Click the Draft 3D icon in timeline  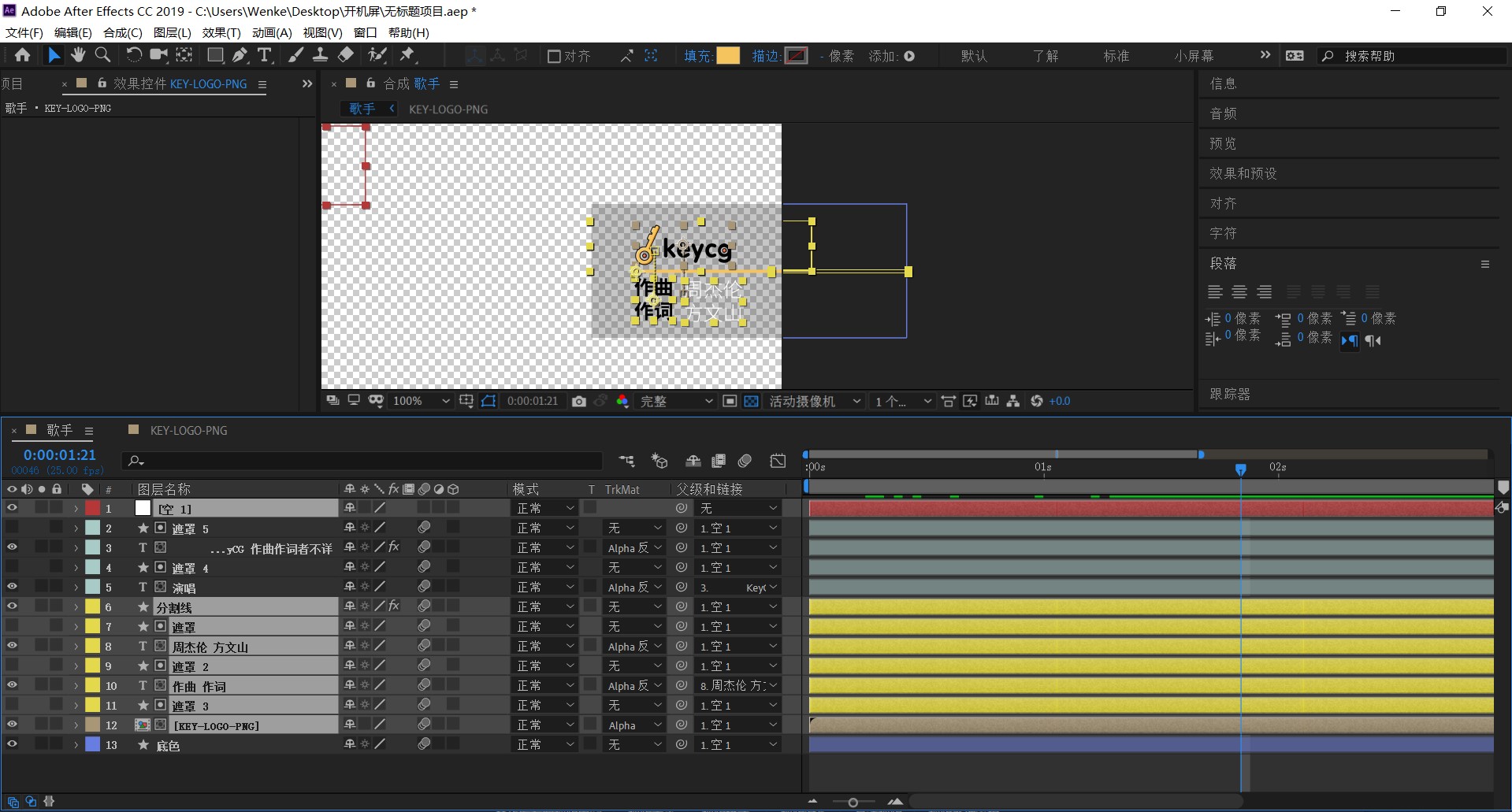coord(659,461)
